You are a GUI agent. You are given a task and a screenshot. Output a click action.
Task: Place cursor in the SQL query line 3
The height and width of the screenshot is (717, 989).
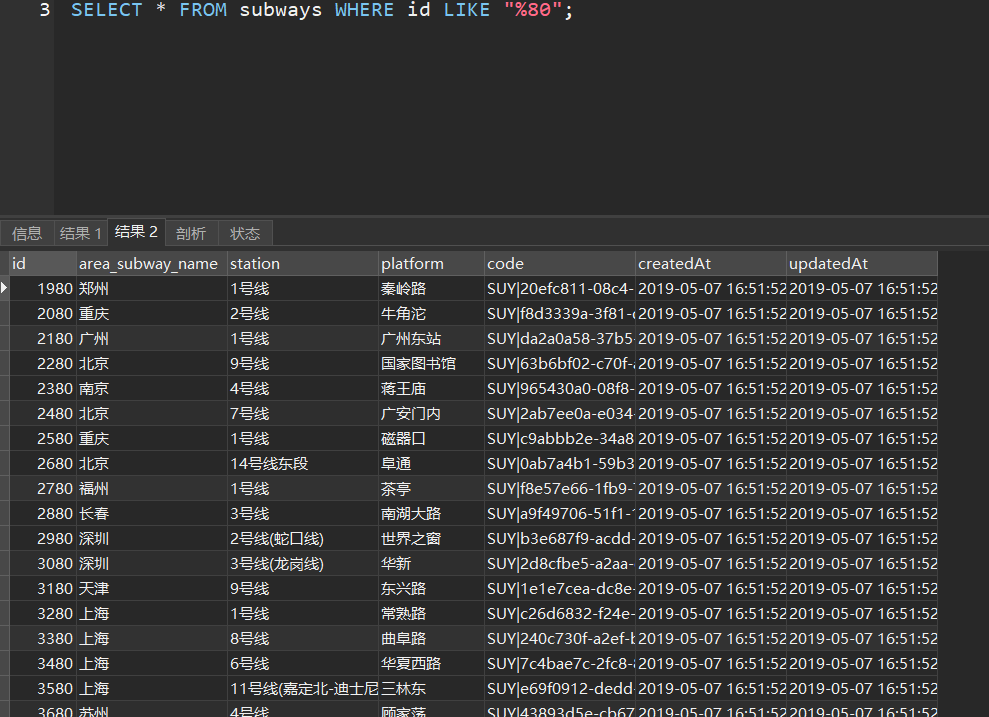click(322, 10)
